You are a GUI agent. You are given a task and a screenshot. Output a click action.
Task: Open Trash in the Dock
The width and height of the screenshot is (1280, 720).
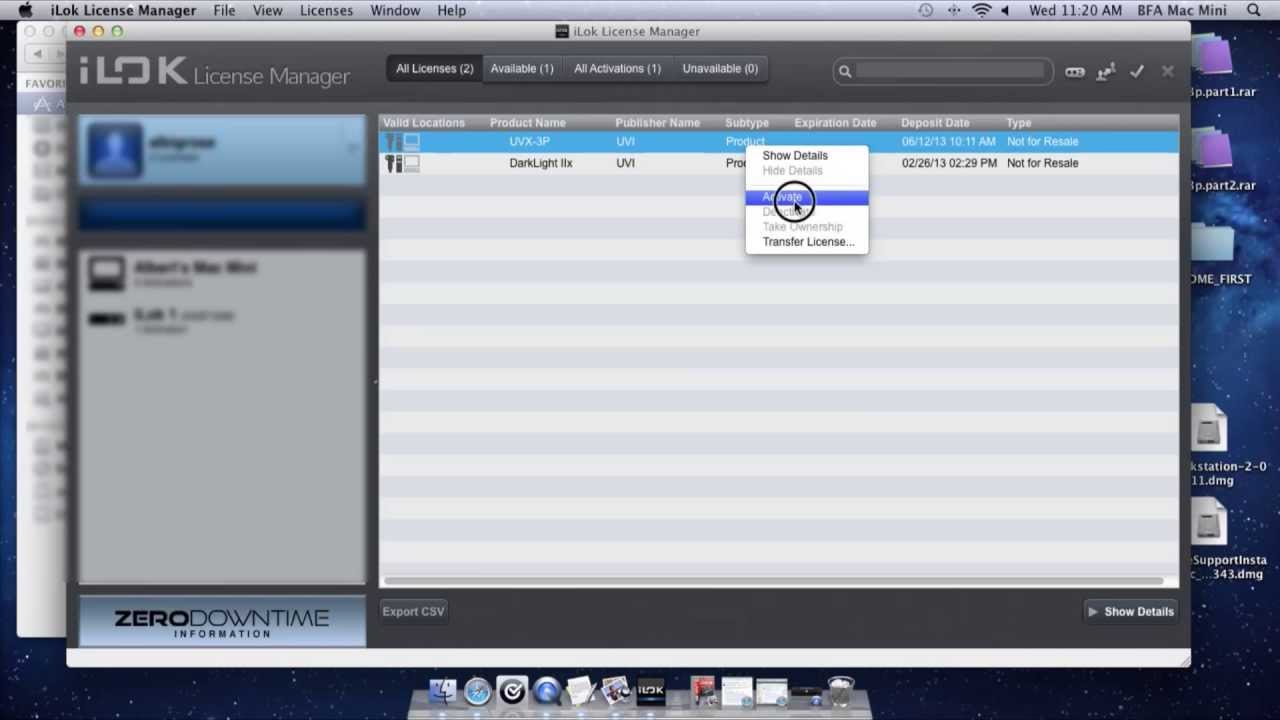click(x=840, y=691)
